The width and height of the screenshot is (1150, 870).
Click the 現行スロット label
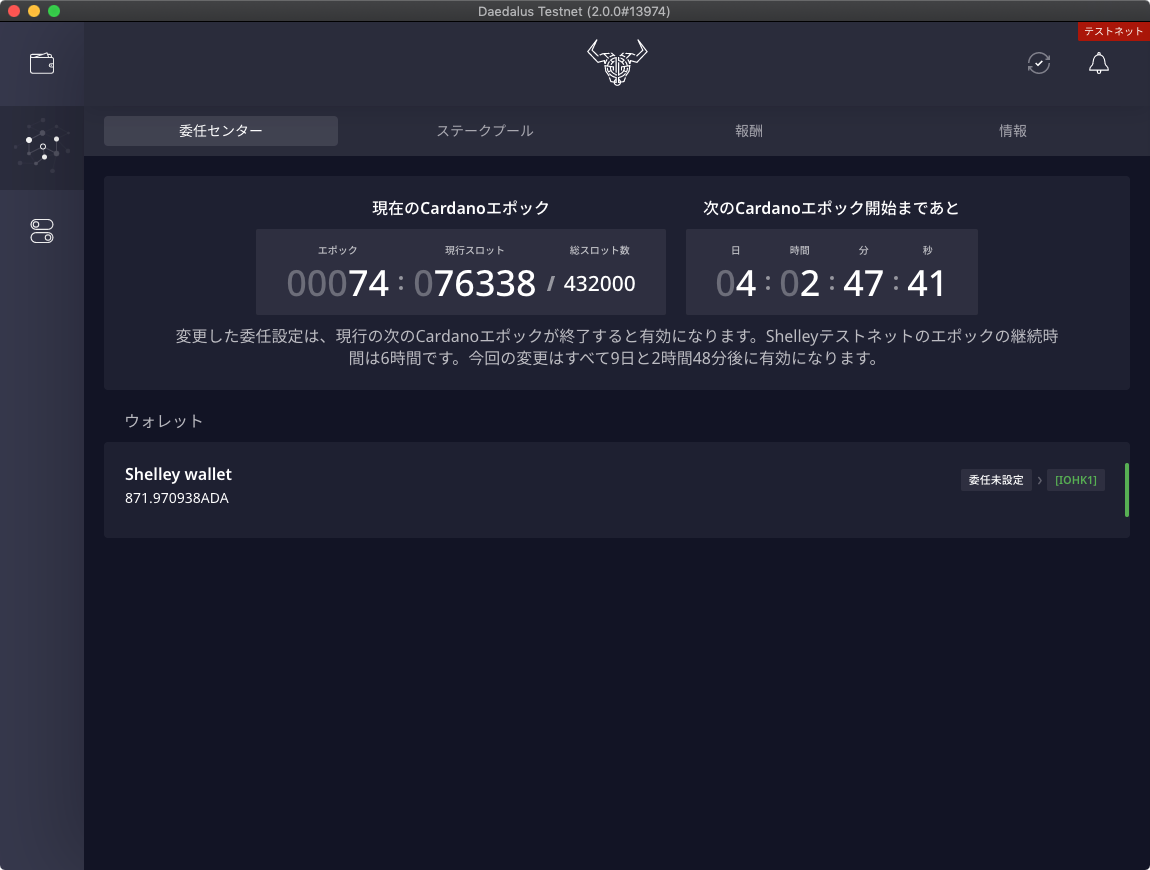tap(475, 250)
